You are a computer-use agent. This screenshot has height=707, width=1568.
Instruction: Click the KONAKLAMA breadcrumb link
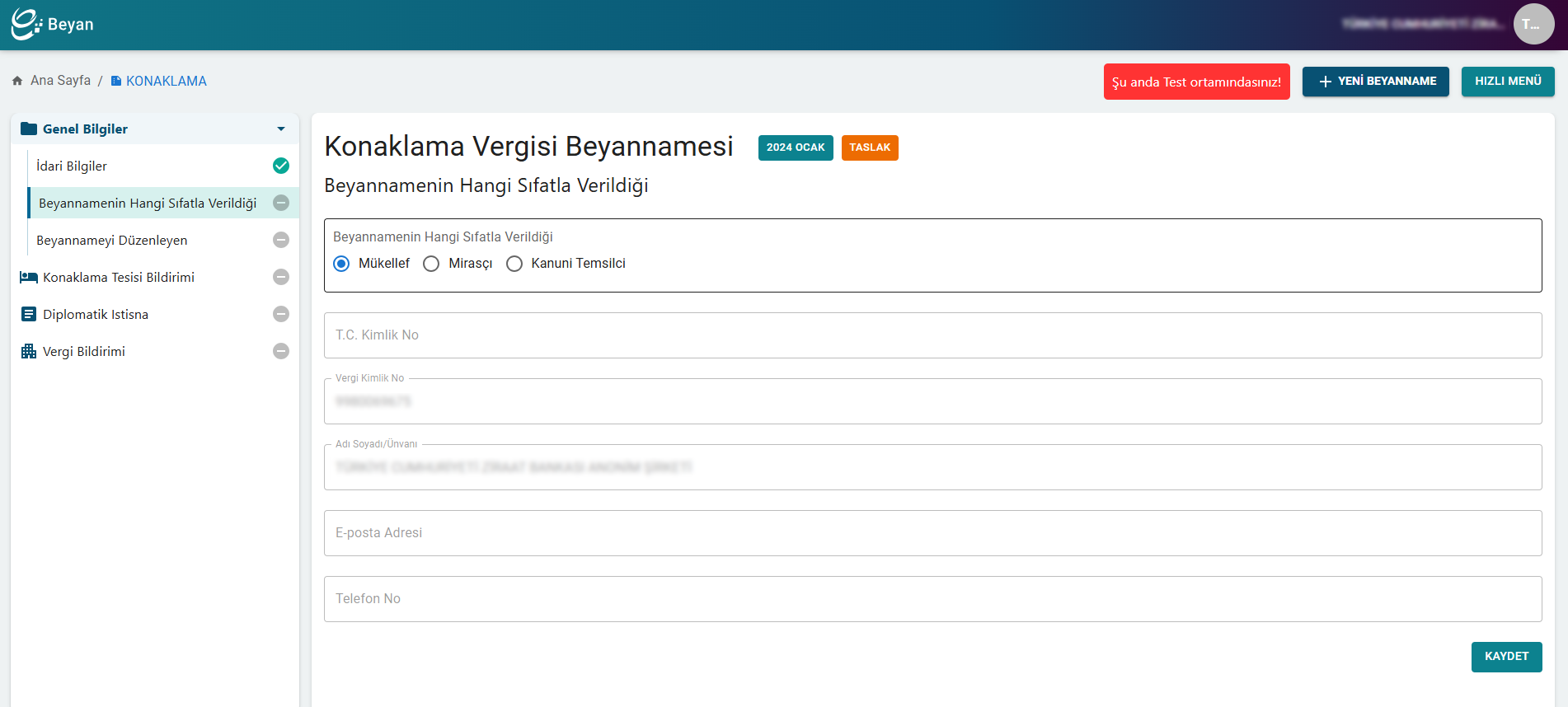click(166, 81)
